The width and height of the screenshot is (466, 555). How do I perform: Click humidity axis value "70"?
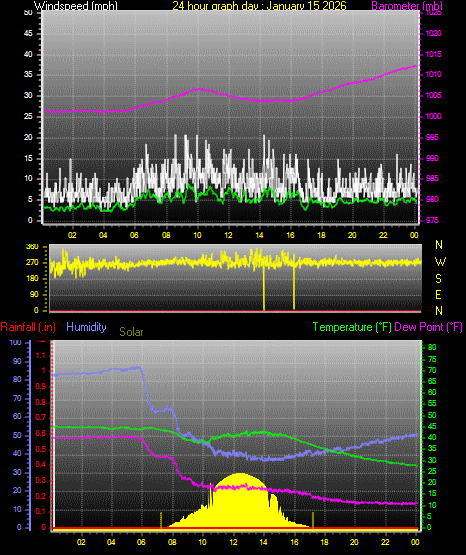17,398
